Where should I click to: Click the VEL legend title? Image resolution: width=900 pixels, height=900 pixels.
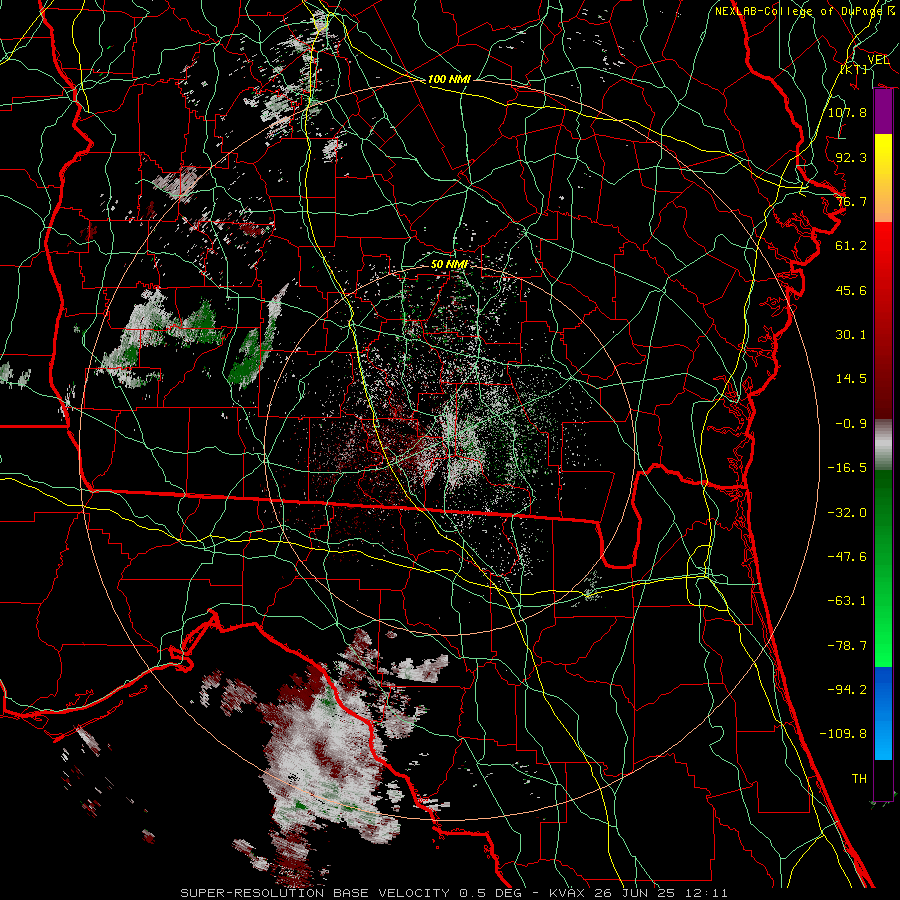tap(878, 60)
